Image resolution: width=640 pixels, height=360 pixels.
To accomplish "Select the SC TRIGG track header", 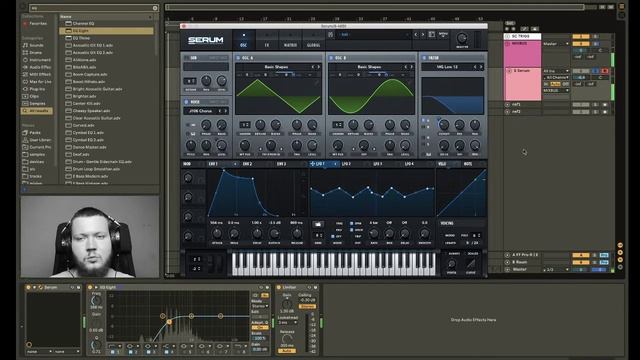I will point(522,36).
